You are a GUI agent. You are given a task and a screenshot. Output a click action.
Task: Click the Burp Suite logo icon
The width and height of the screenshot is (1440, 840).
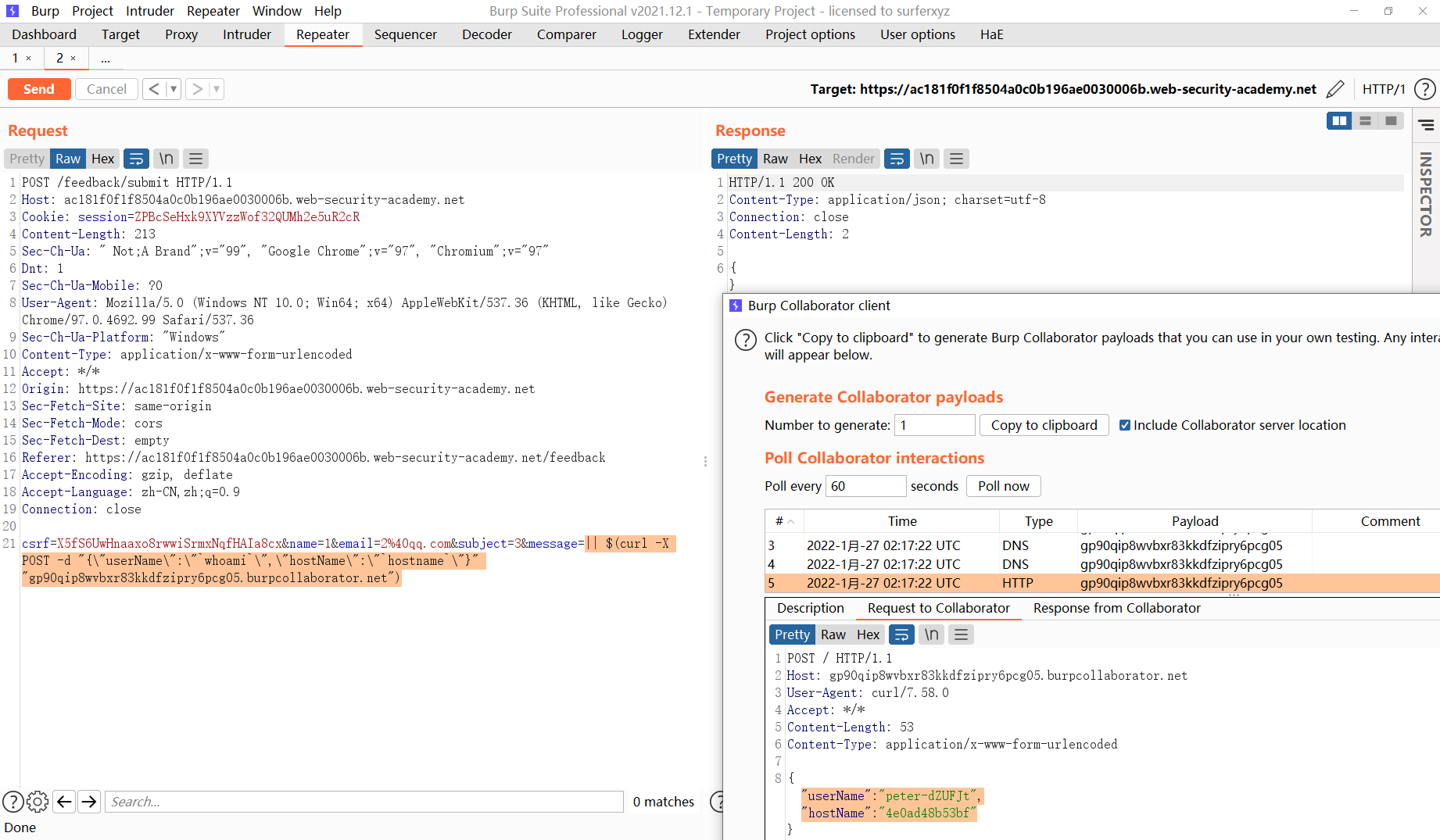(x=13, y=11)
